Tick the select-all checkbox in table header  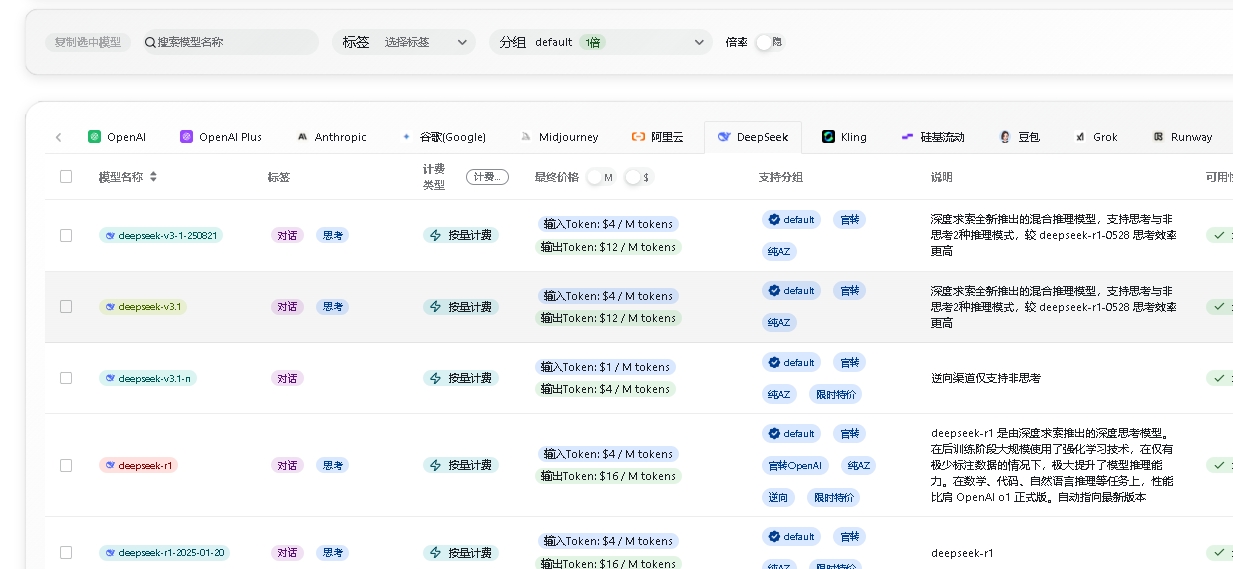click(66, 177)
